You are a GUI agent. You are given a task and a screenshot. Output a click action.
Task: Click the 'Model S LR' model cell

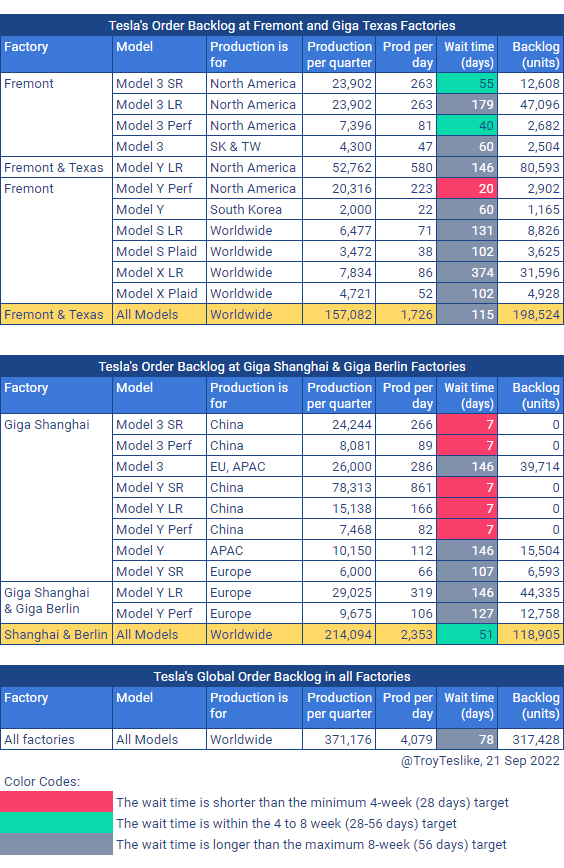(x=159, y=231)
